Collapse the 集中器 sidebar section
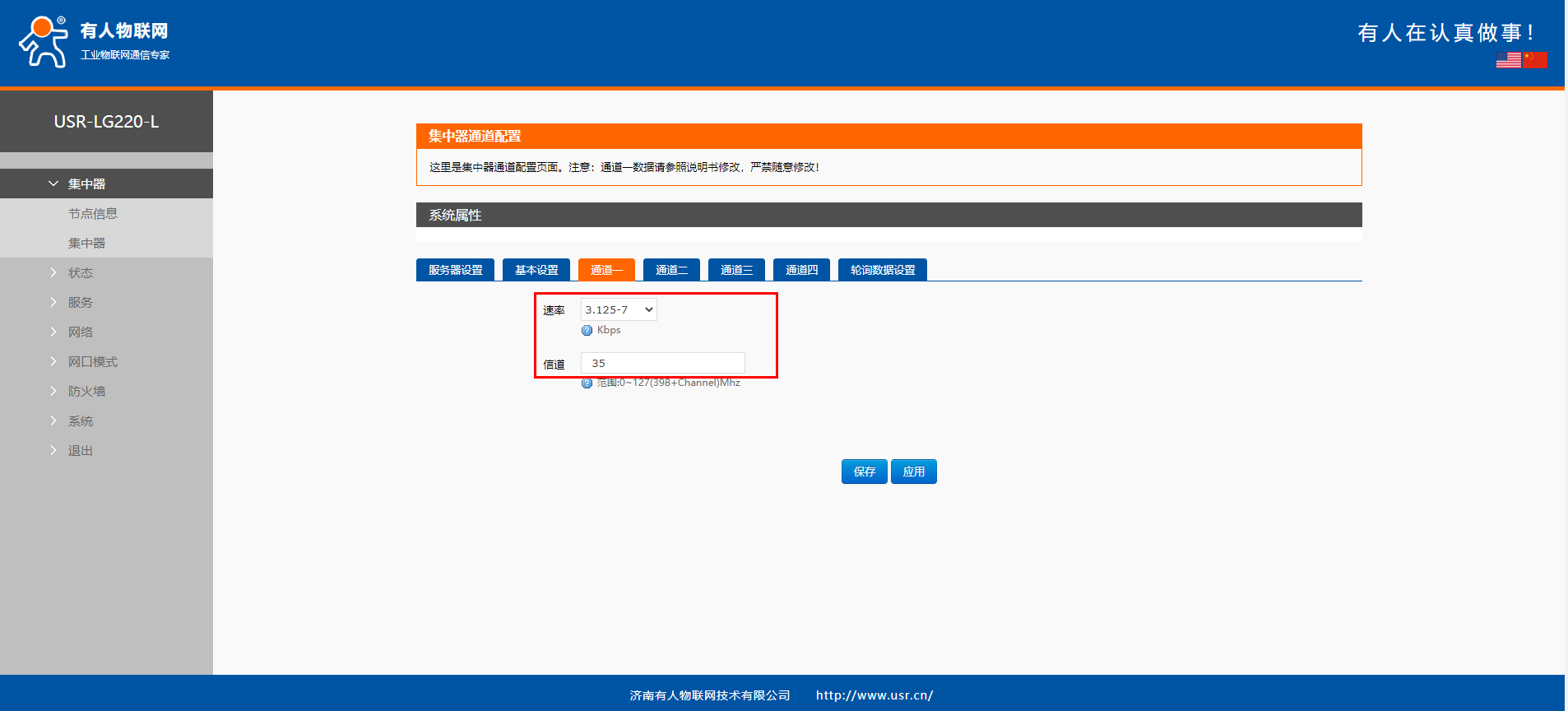Viewport: 1568px width, 711px height. pyautogui.click(x=86, y=184)
